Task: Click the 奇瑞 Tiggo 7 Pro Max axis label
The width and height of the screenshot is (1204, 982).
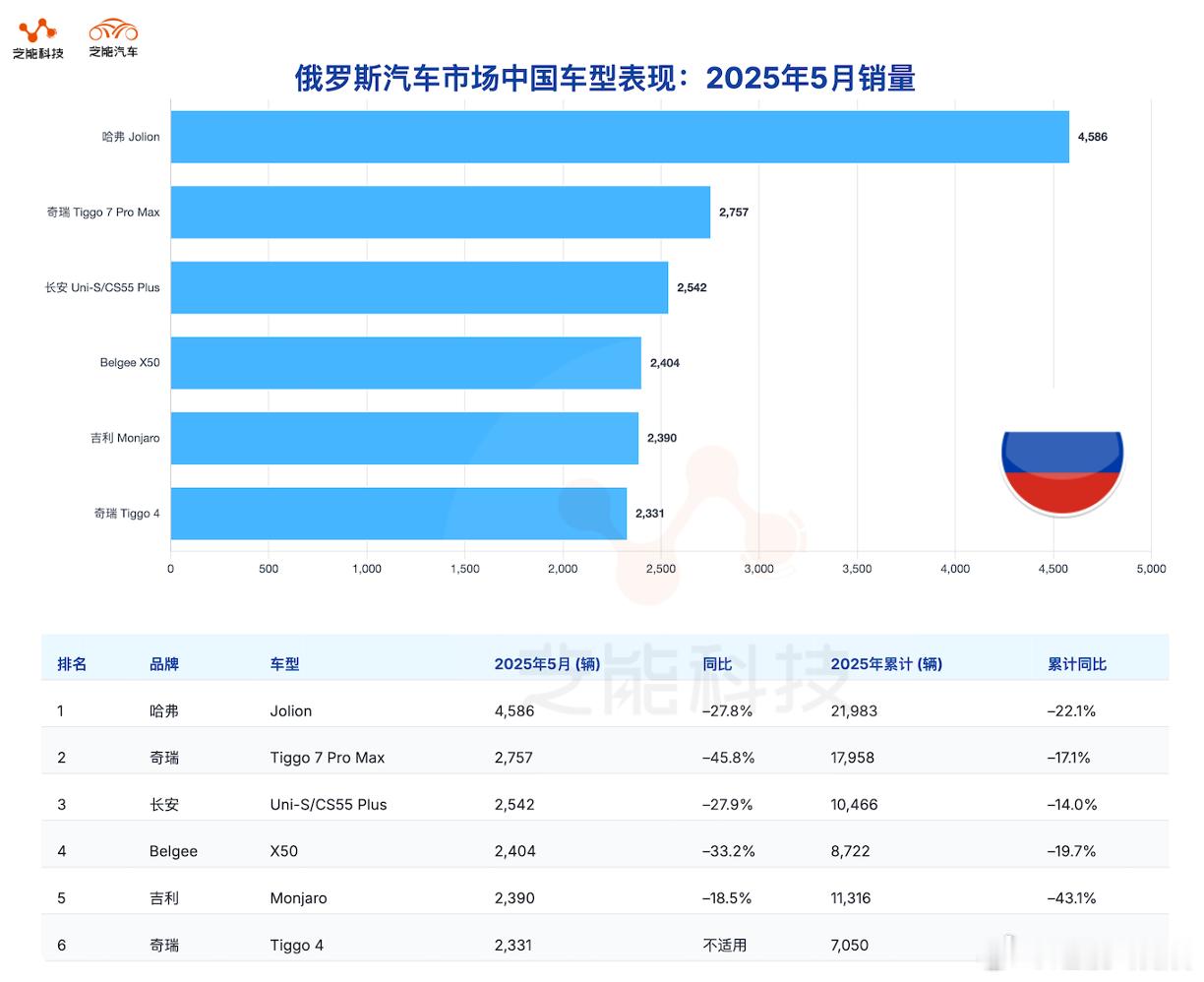Action: click(x=103, y=212)
